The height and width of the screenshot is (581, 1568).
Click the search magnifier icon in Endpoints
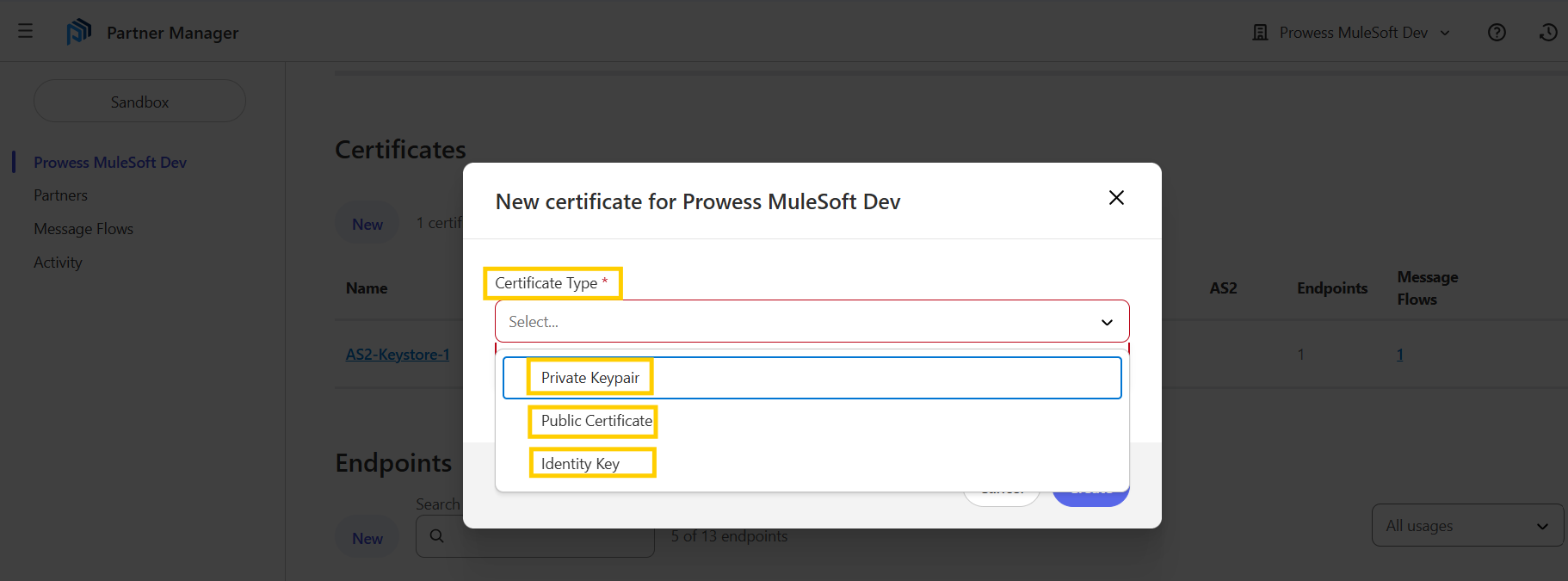pyautogui.click(x=437, y=535)
